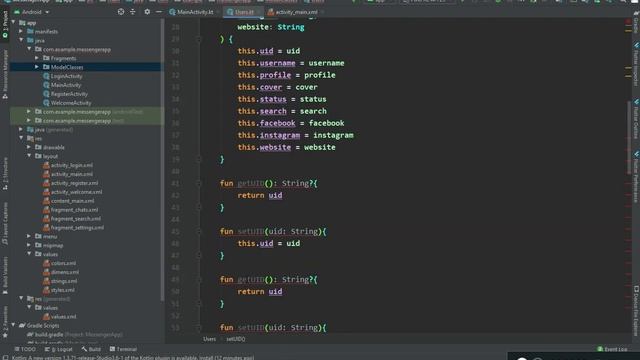Toggle fold at line 45 setUID function
The height and width of the screenshot is (360, 640).
click(x=199, y=231)
